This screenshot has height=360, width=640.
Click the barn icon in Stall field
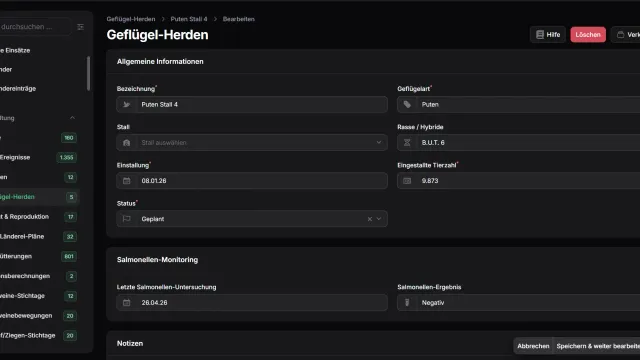127,143
